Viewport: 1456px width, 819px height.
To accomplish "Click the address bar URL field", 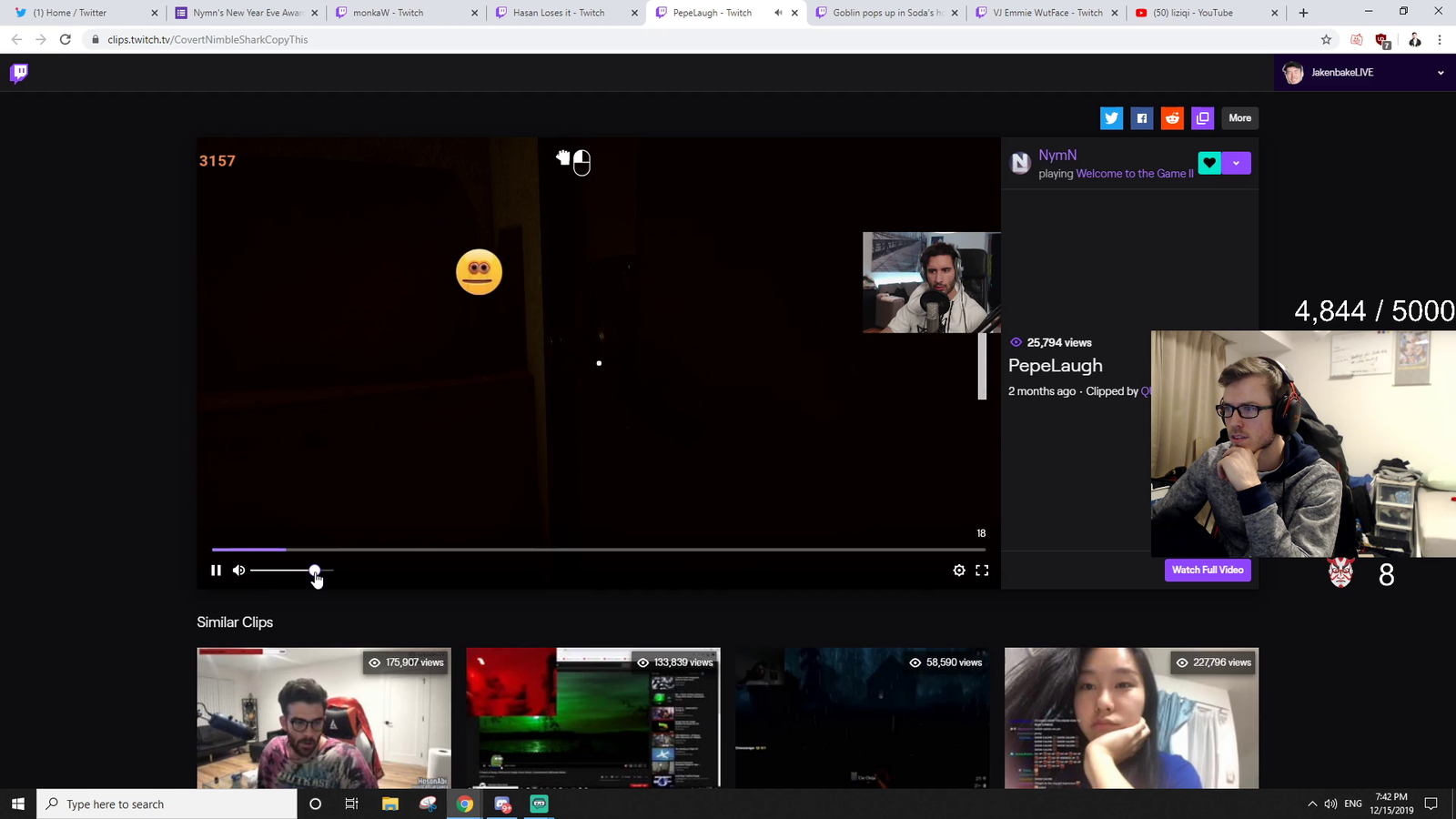I will pos(701,39).
